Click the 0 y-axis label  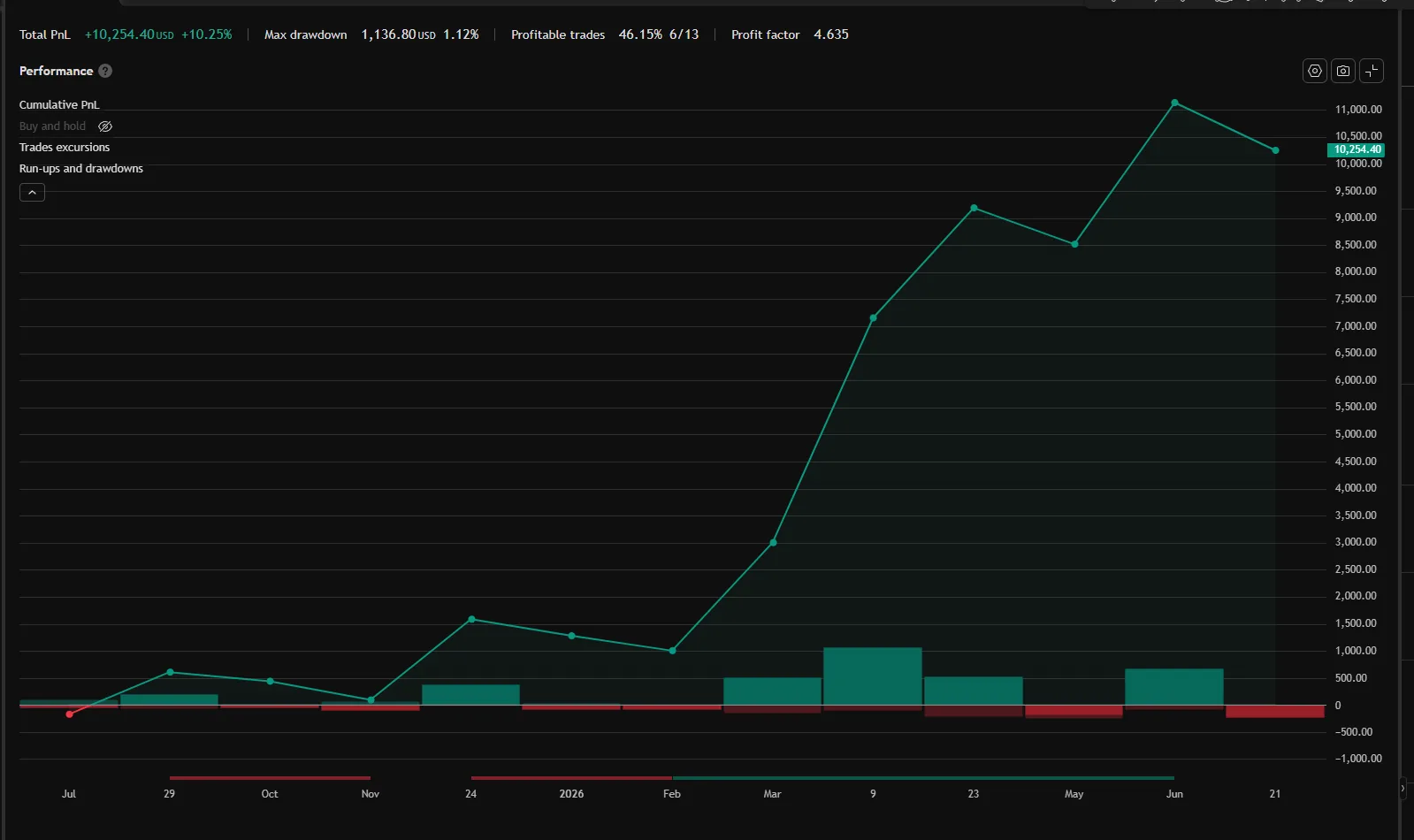[x=1338, y=706]
